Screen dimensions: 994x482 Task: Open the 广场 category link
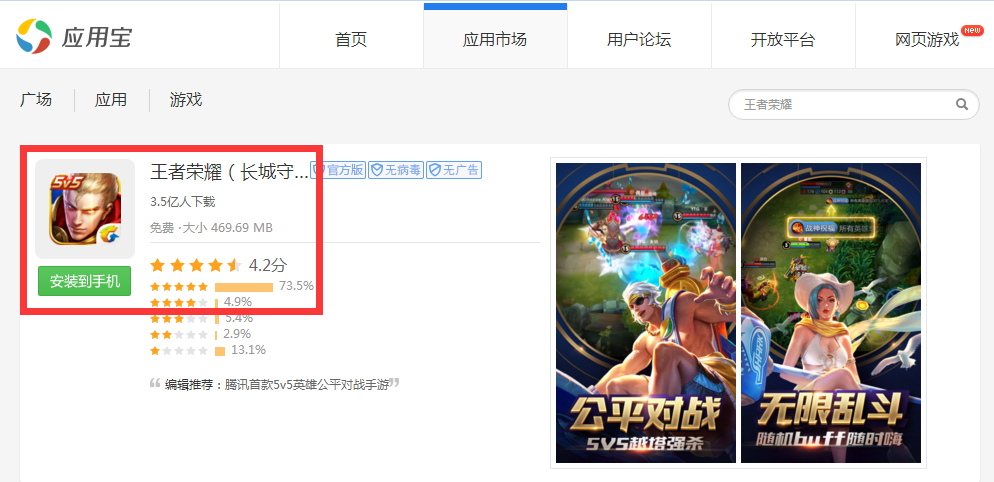tap(36, 100)
